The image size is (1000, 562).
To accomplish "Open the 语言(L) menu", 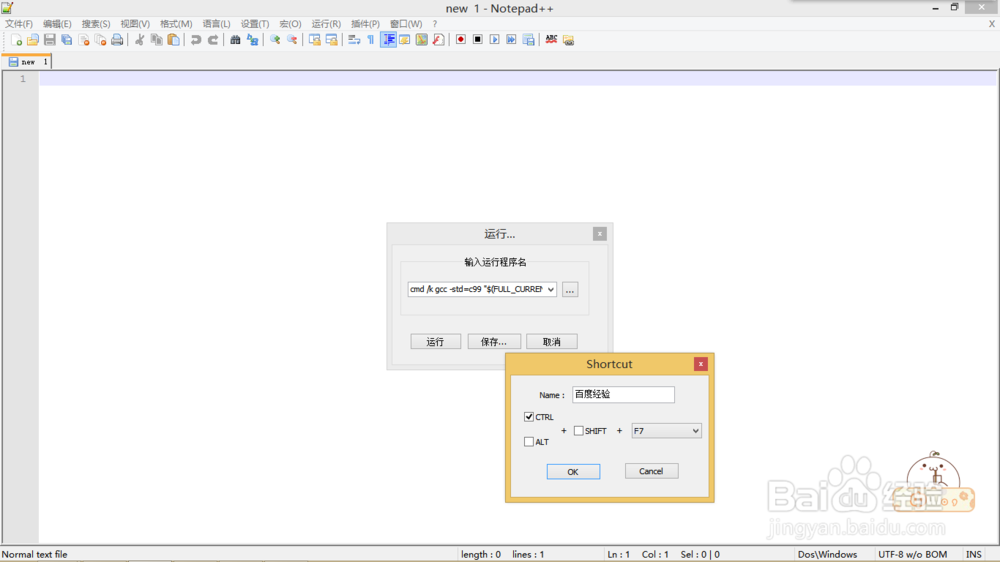I will (217, 24).
